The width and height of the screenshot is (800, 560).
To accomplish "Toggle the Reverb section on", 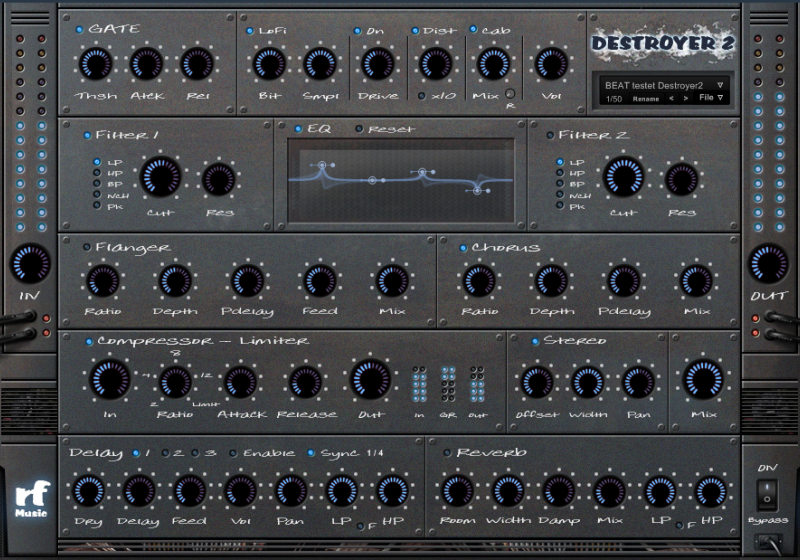I will click(447, 453).
